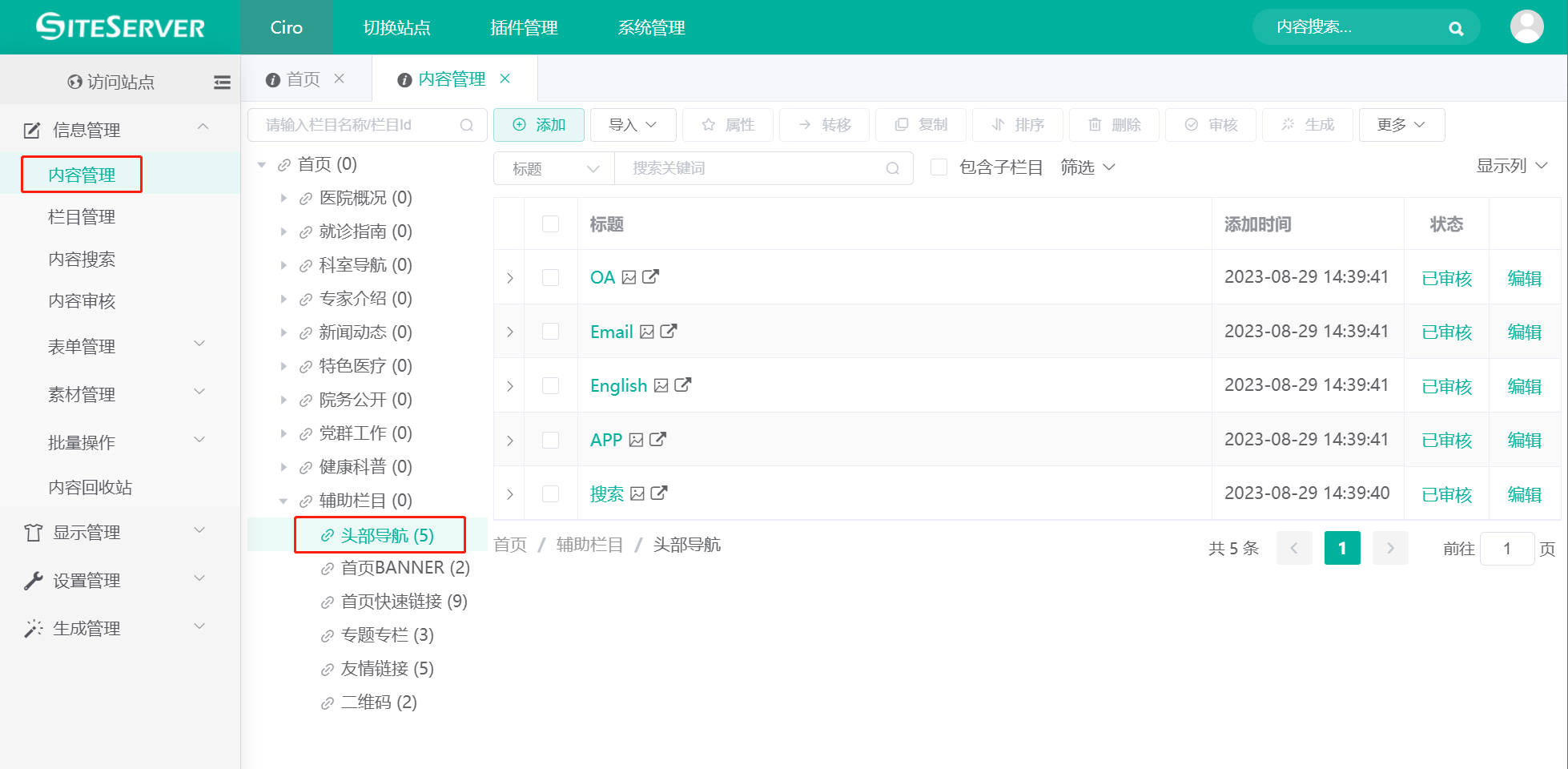The height and width of the screenshot is (769, 1568).
Task: Click the 转移 (transfer) toolbar icon
Action: (824, 125)
